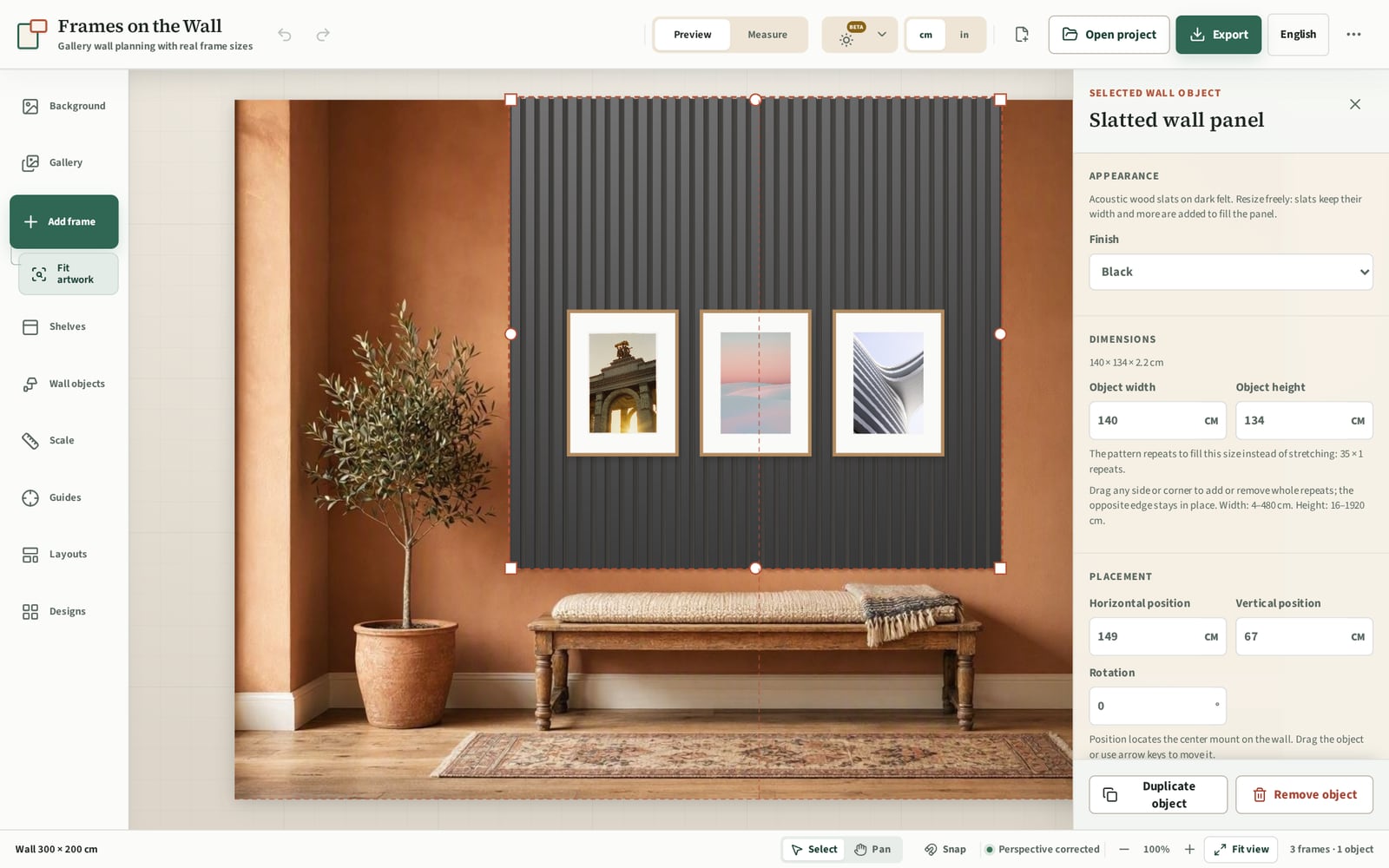Open the Background sidebar panel
This screenshot has height=868, width=1389.
[64, 106]
